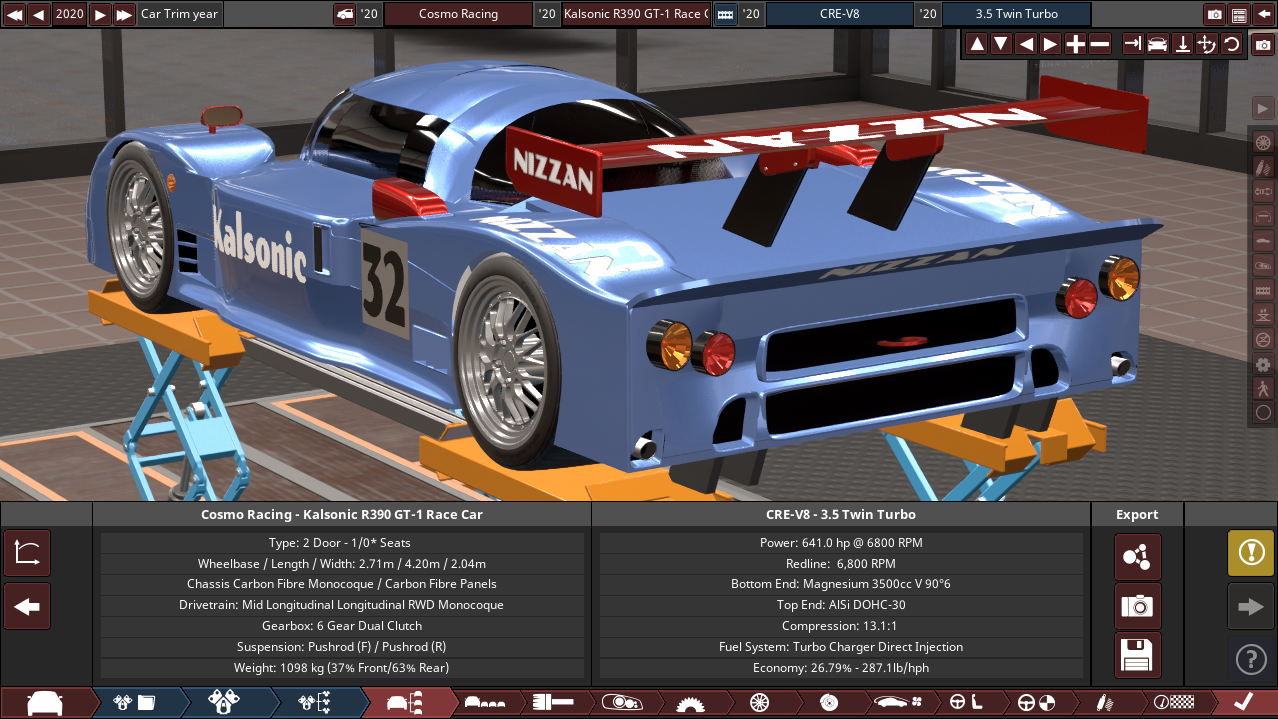
Task: Open the engine family folder tab
Action: point(135,703)
